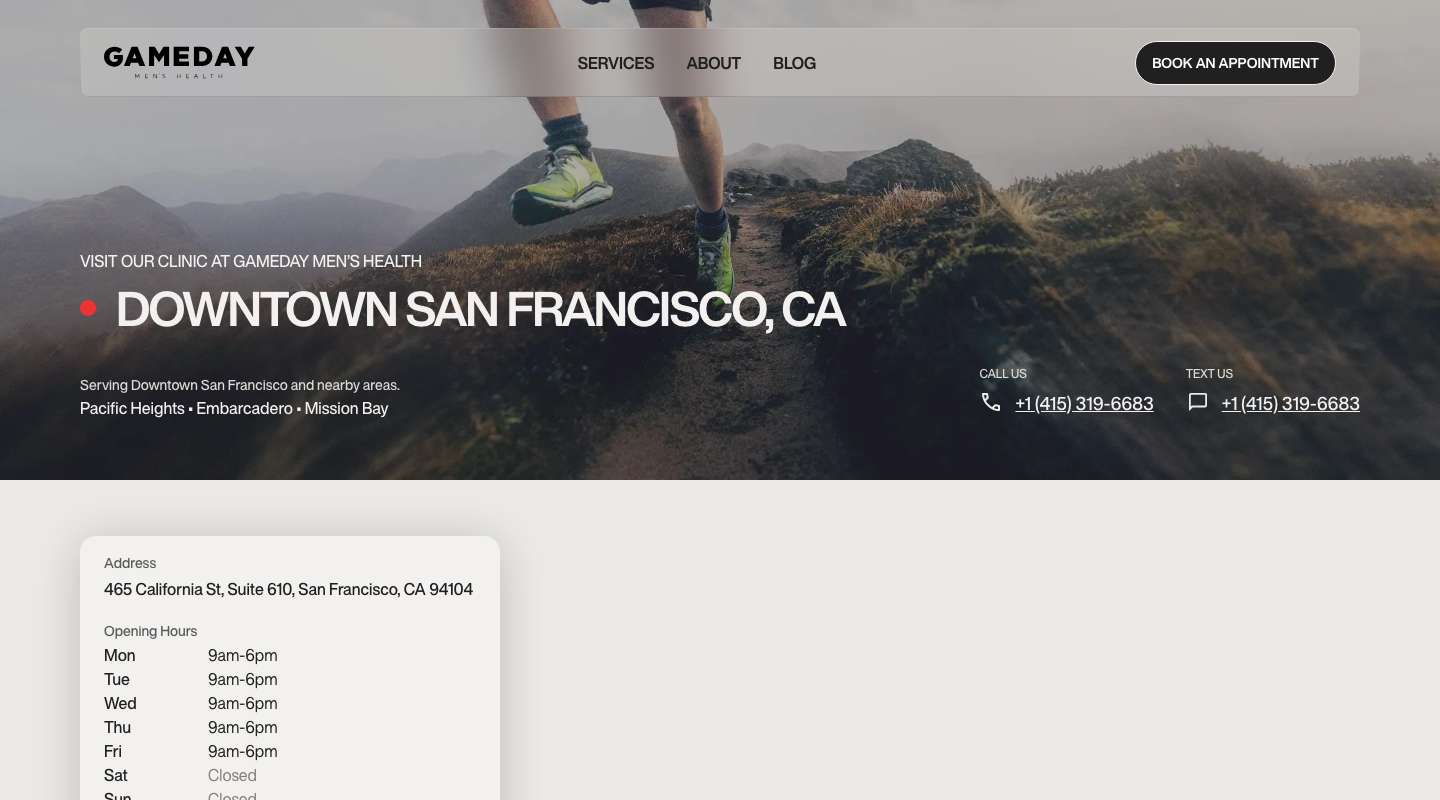This screenshot has height=800, width=1440.
Task: Open the phone number under Text Us
Action: coord(1290,403)
